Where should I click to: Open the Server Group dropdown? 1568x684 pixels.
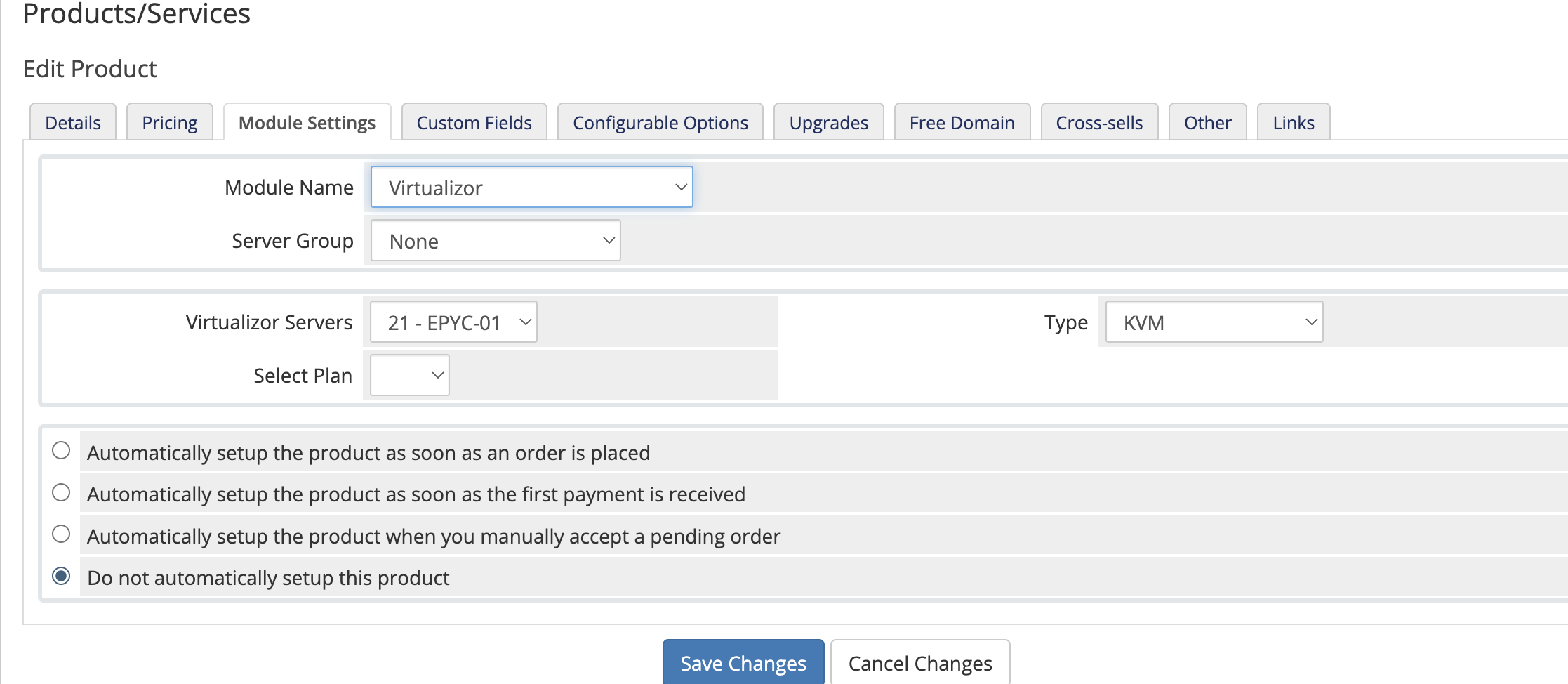(x=496, y=240)
